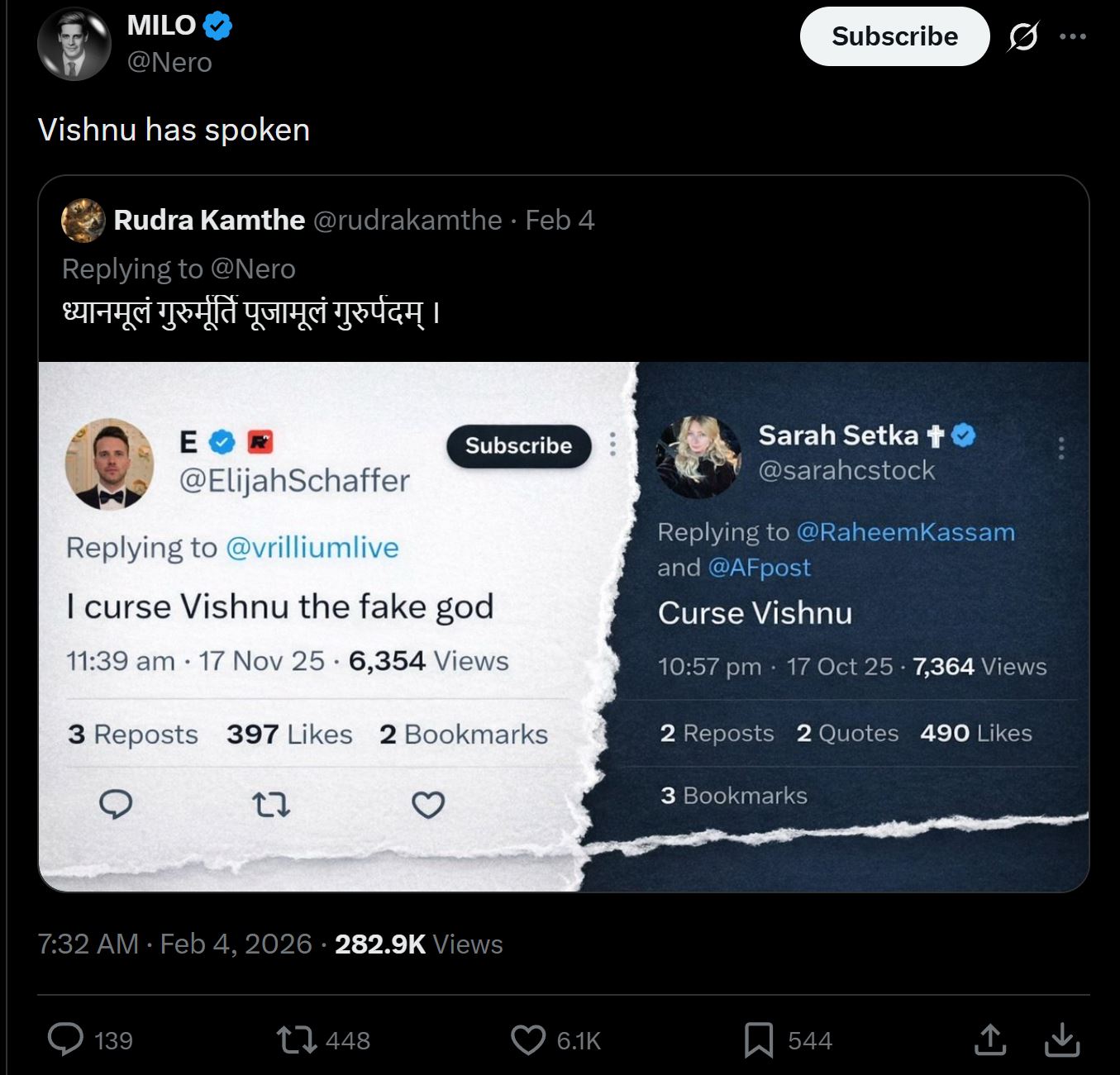Click the reply speech bubble icon
This screenshot has width=1120, height=1075.
tap(65, 1039)
